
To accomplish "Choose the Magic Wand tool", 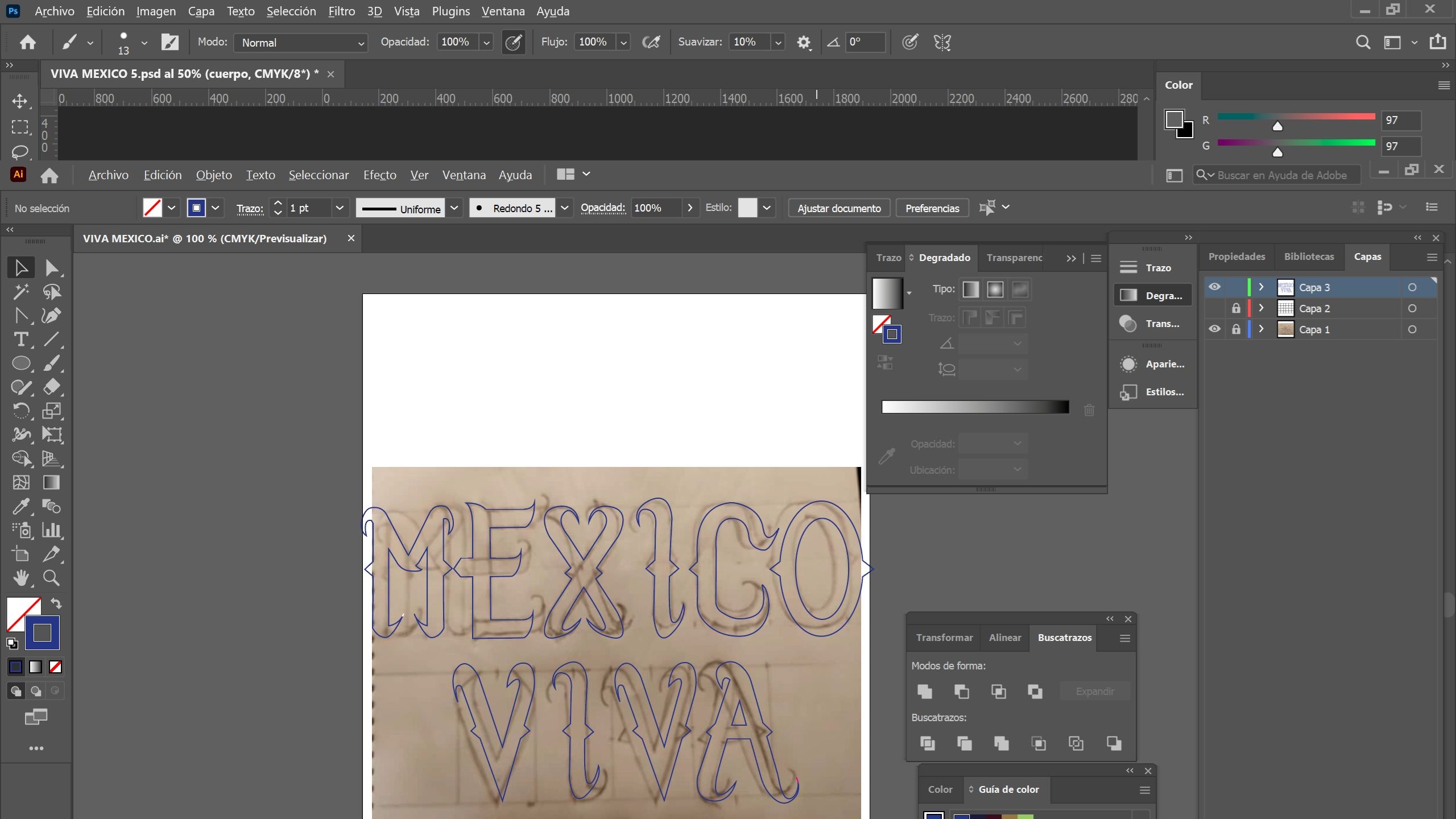I will [21, 292].
